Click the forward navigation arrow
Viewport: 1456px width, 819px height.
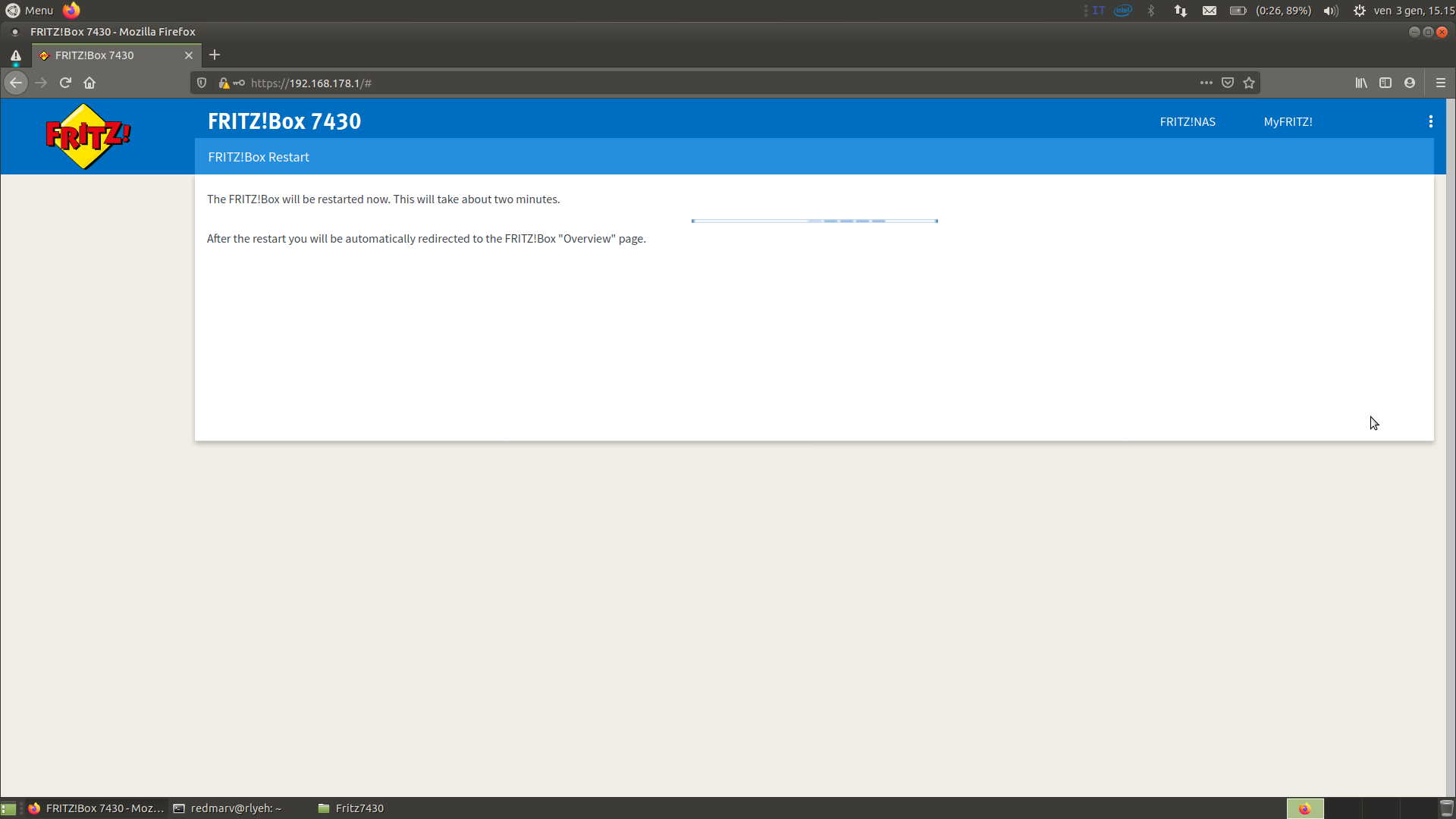click(x=41, y=83)
